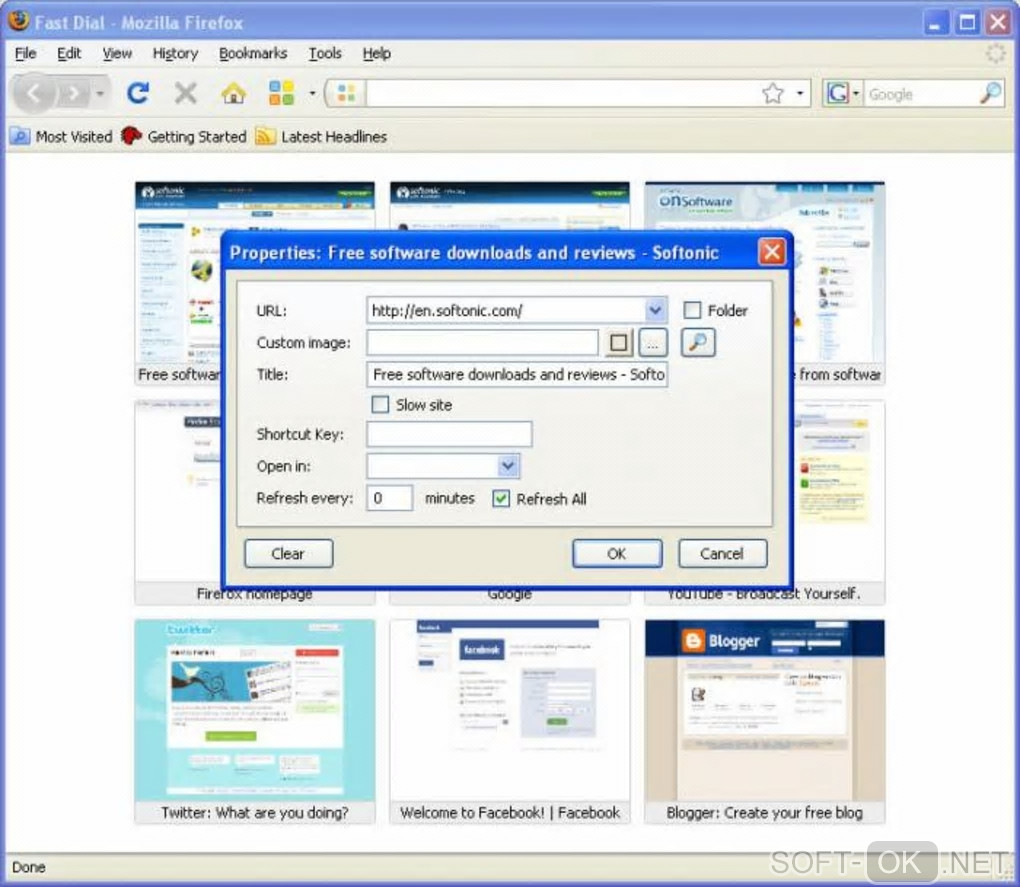Viewport: 1020px width, 887px height.
Task: Open the search engine selector Google icon
Action: click(x=842, y=94)
